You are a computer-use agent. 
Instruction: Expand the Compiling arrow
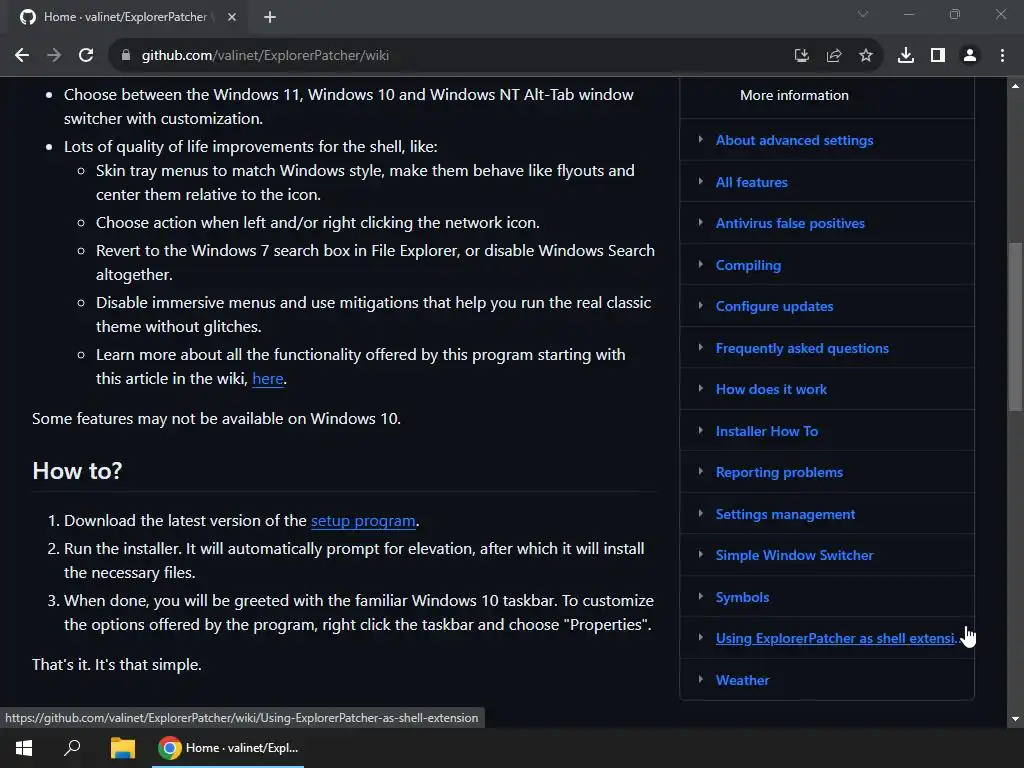click(x=700, y=264)
